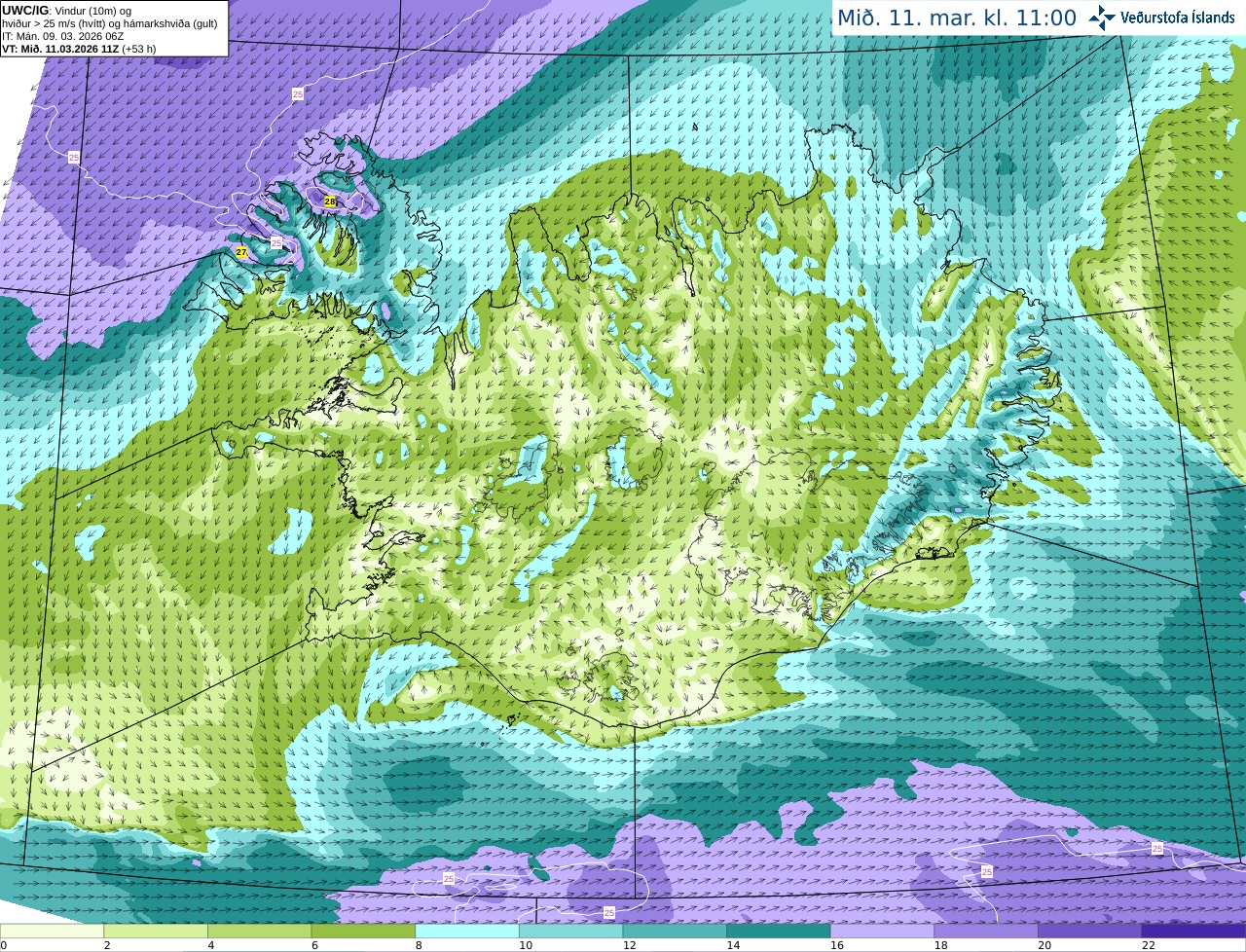This screenshot has height=952, width=1246.
Task: Click the legend scale value 20
Action: [1044, 945]
